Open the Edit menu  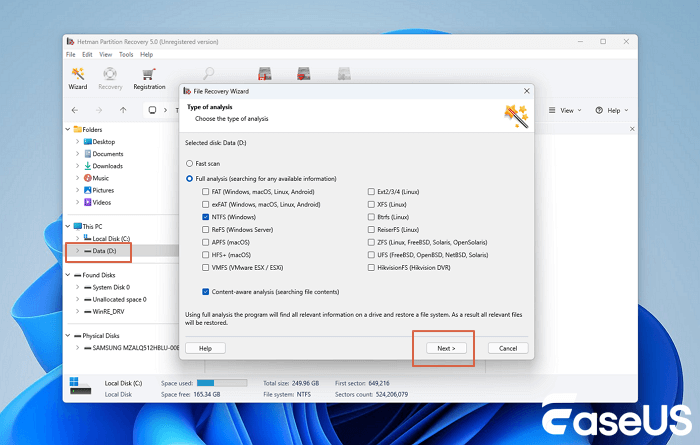(87, 54)
